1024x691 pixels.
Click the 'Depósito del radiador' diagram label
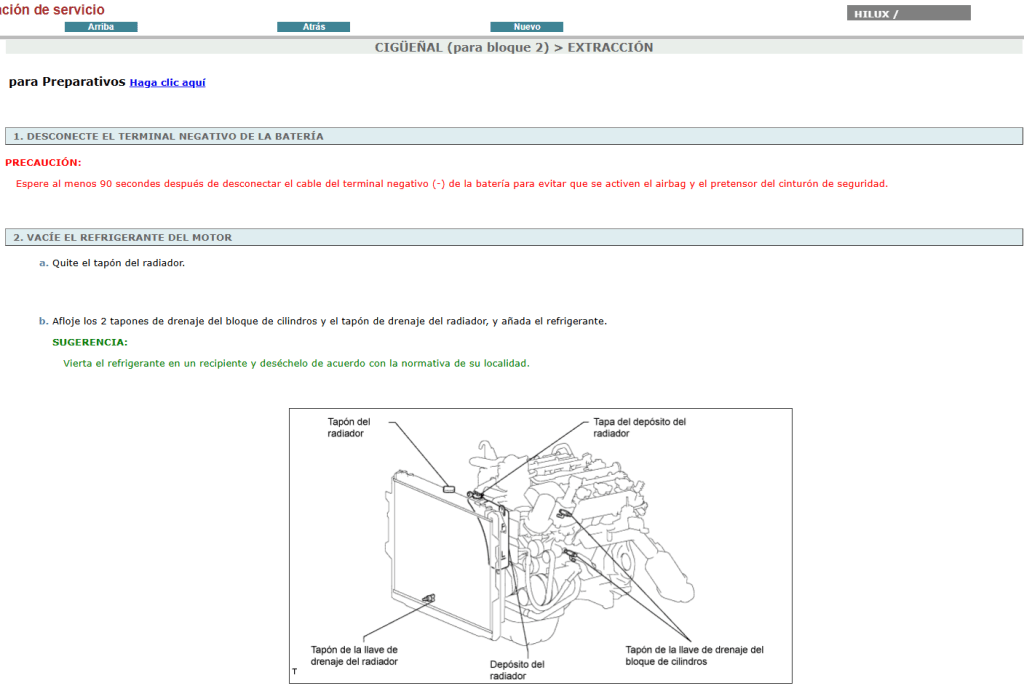517,670
